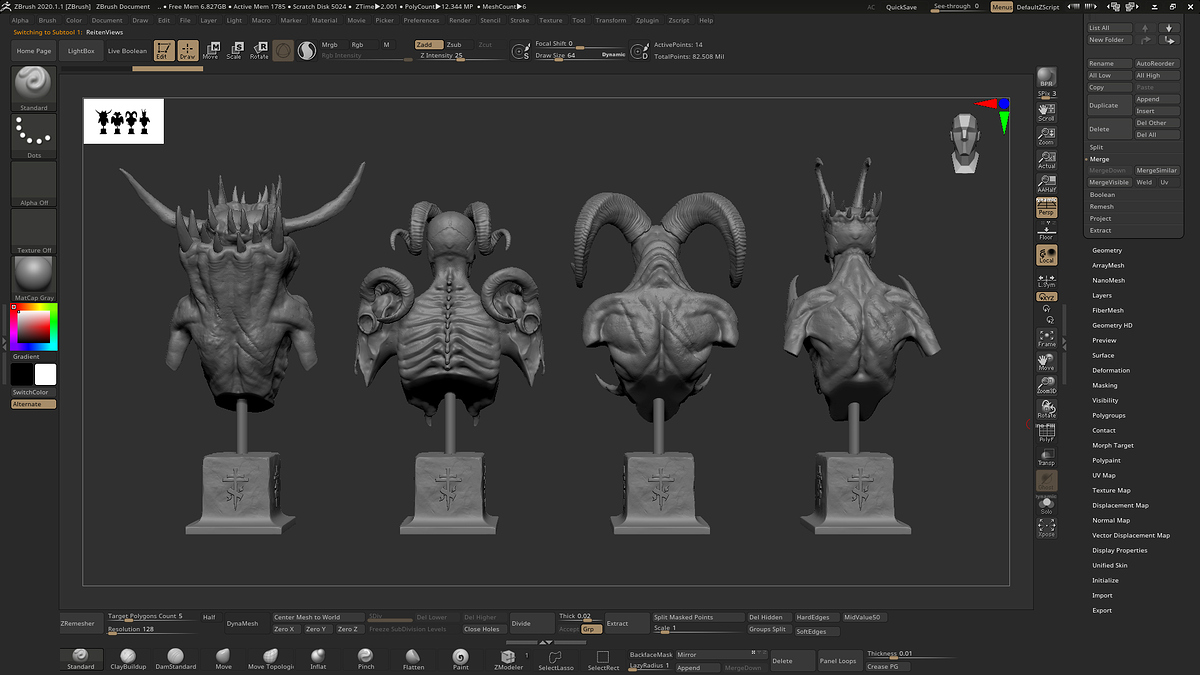
Task: Enable Solo mode icon
Action: (x=1046, y=505)
